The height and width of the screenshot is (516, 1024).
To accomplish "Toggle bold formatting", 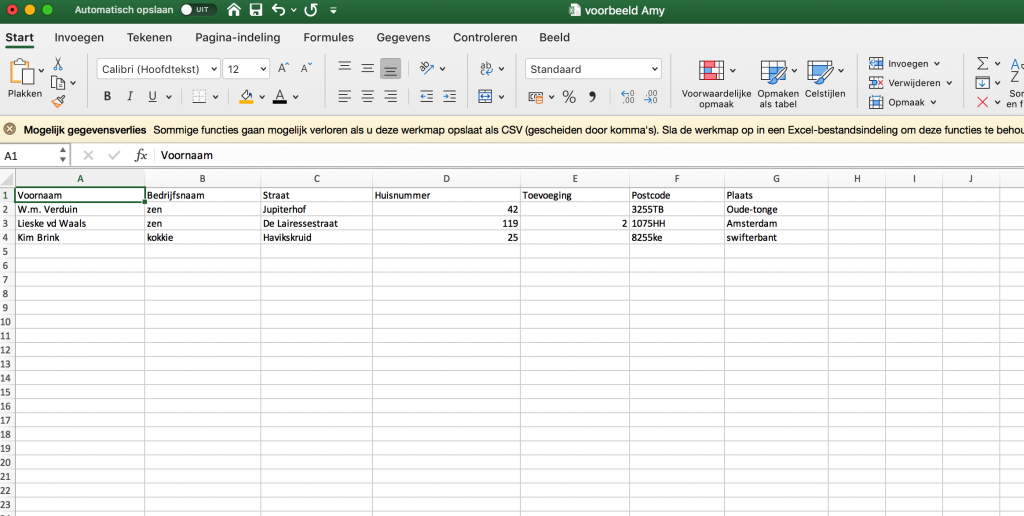I will coord(107,97).
